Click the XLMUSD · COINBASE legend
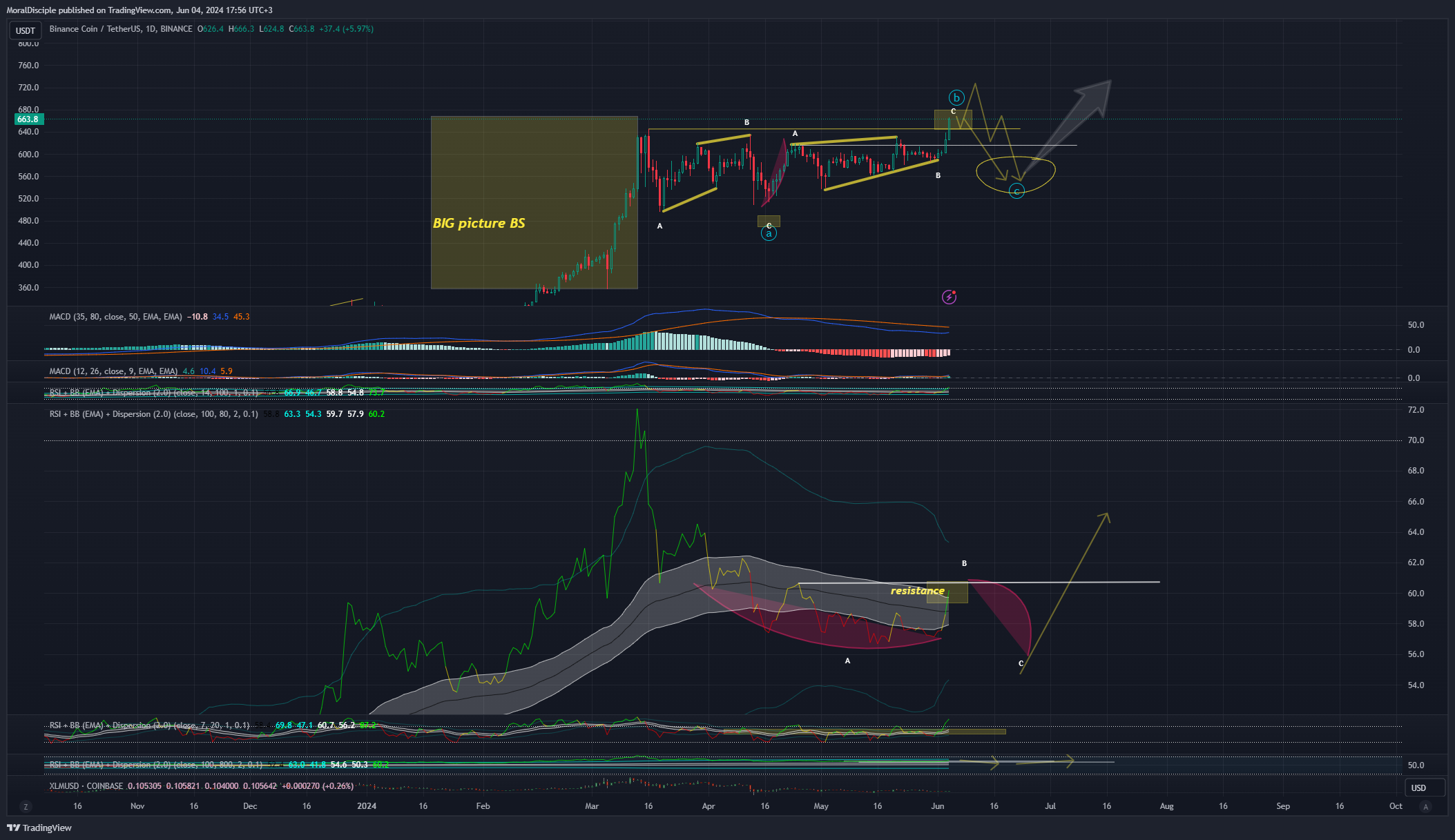The image size is (1455, 840). (86, 786)
